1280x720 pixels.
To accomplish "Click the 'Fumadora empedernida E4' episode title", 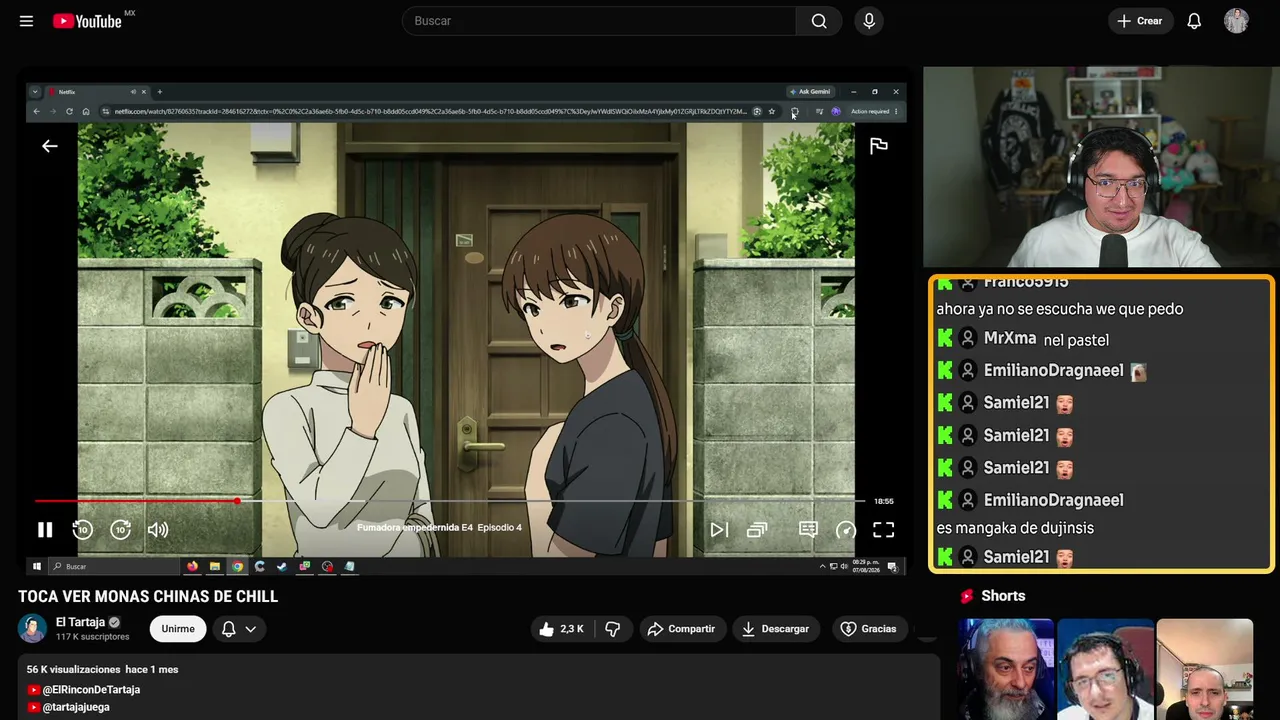I will 415,528.
